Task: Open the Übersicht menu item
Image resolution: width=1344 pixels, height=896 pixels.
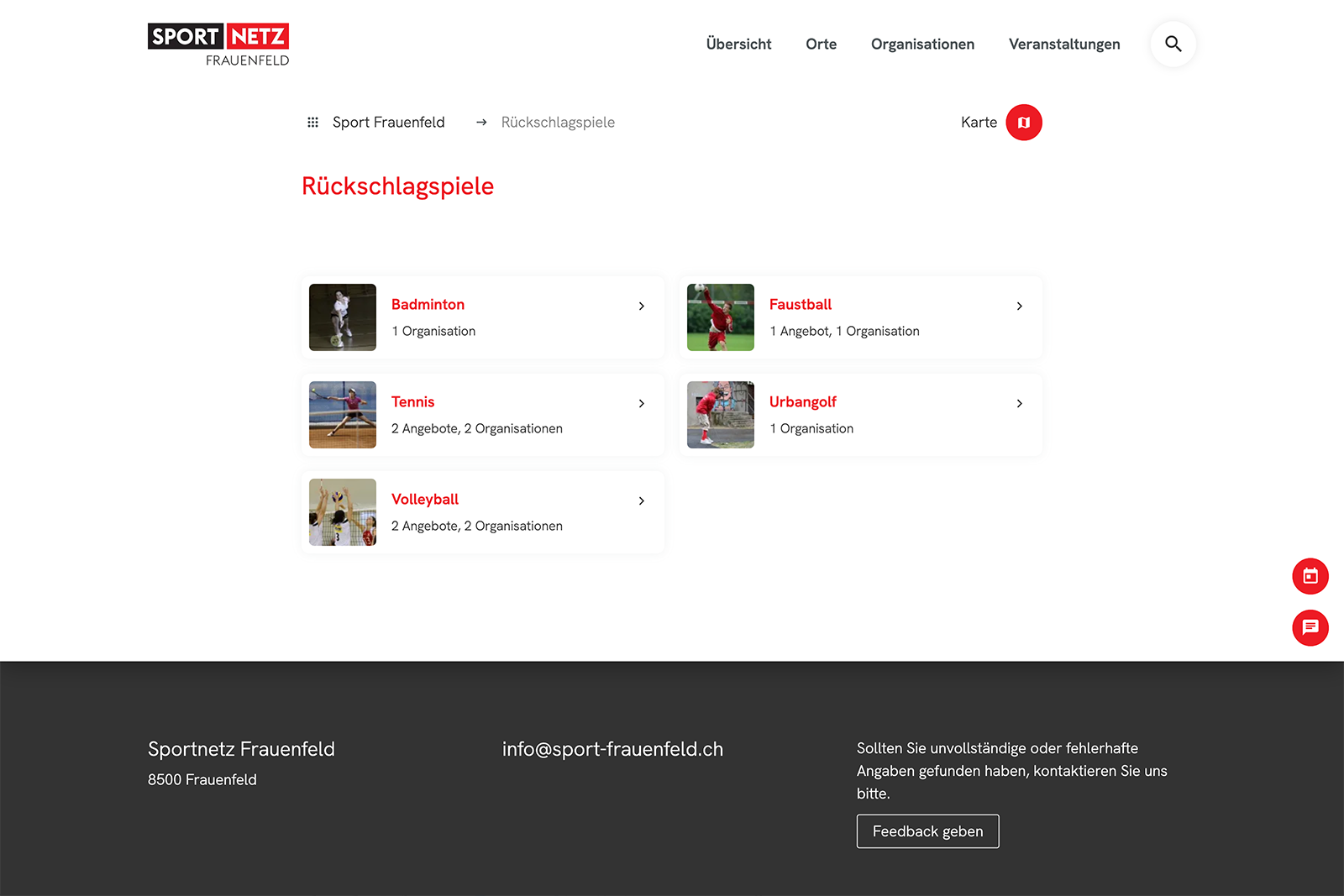Action: pyautogui.click(x=738, y=45)
